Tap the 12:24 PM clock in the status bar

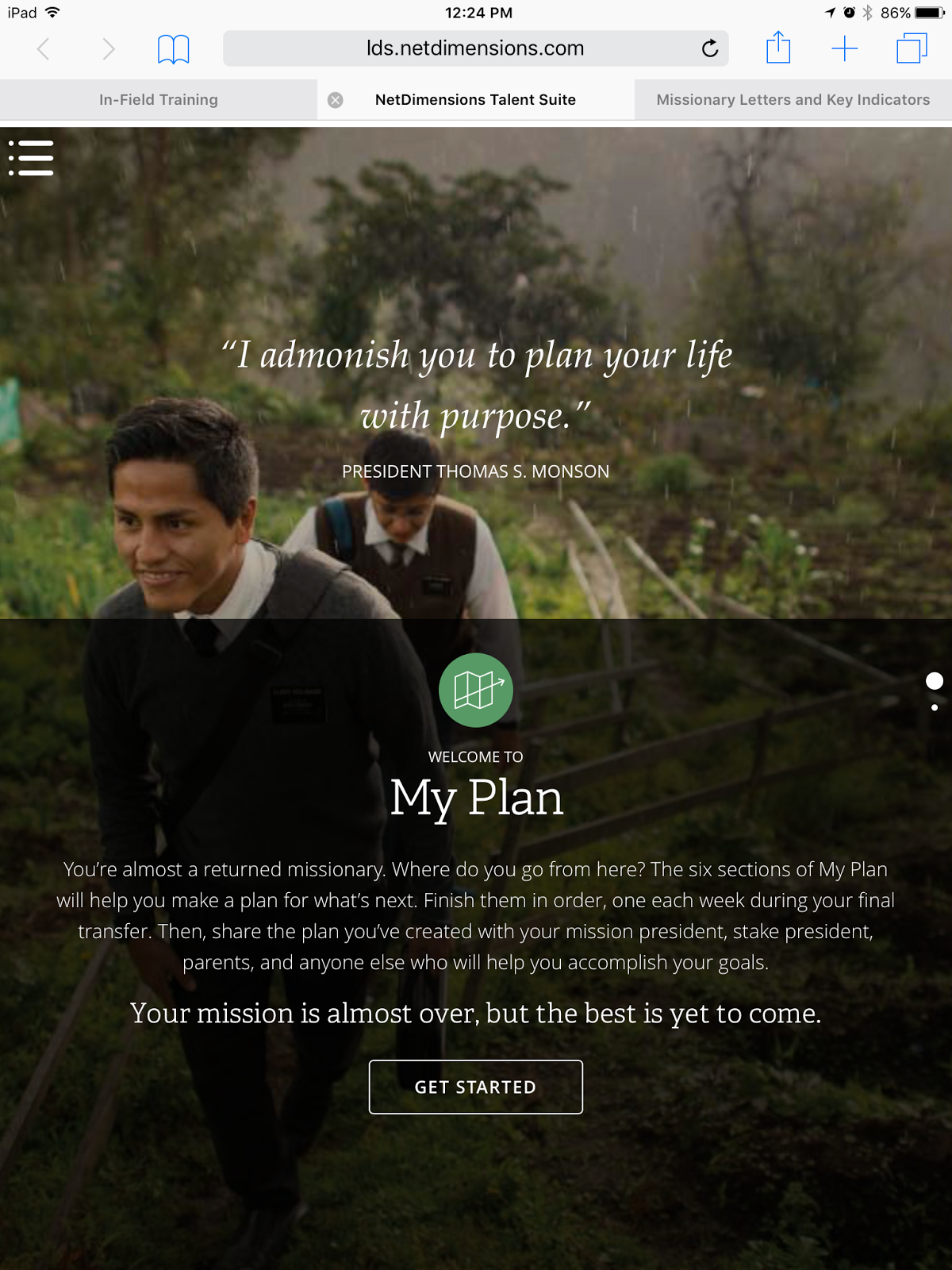[x=478, y=13]
